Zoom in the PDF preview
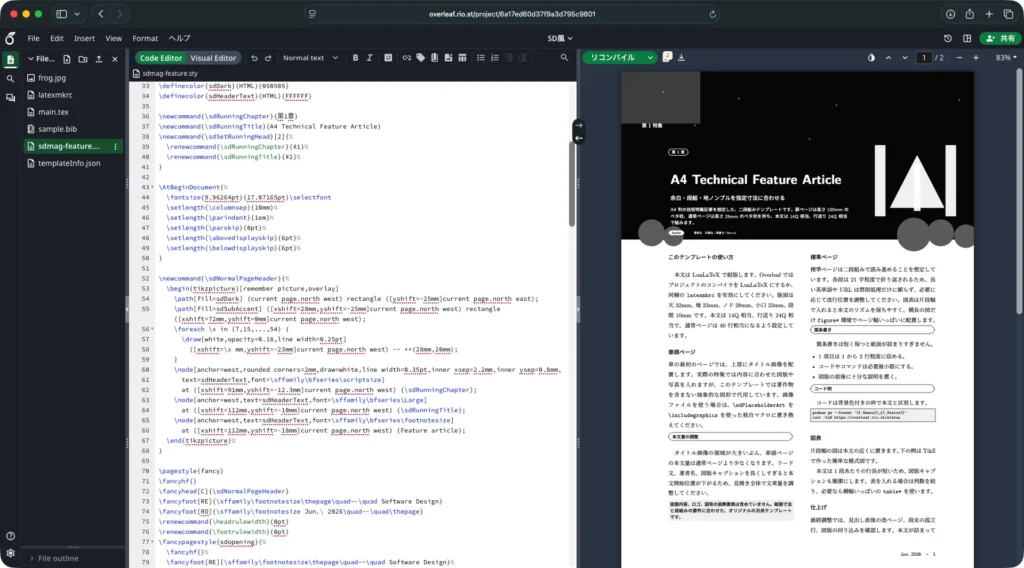This screenshot has width=1024, height=568. point(976,57)
